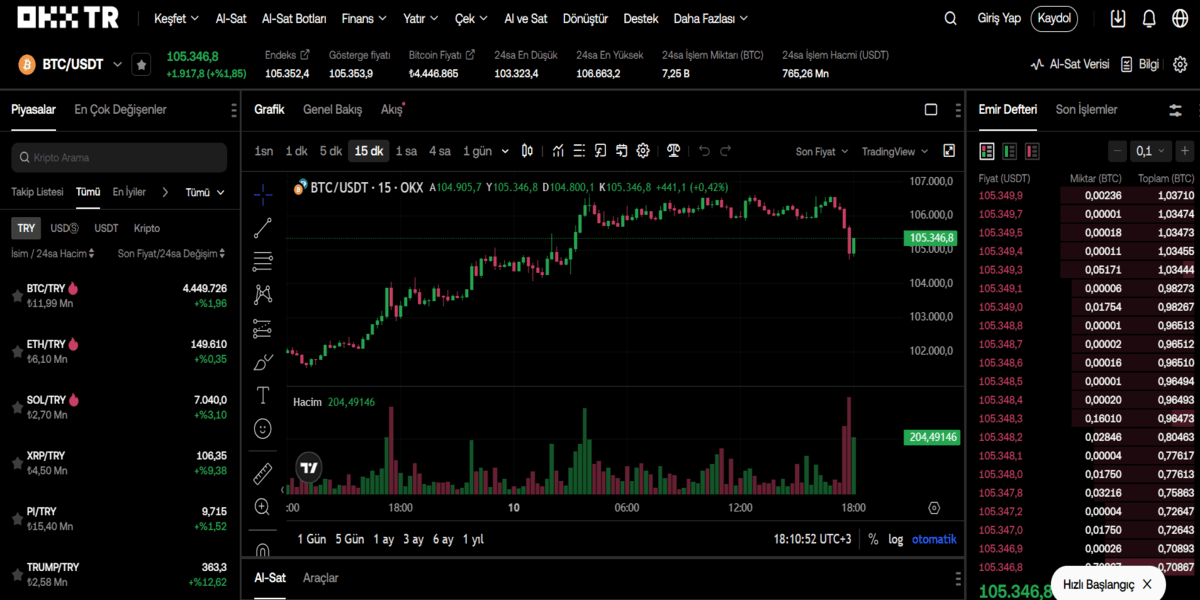Choose the ruler measure tool
Image resolution: width=1200 pixels, height=600 pixels.
[x=263, y=473]
